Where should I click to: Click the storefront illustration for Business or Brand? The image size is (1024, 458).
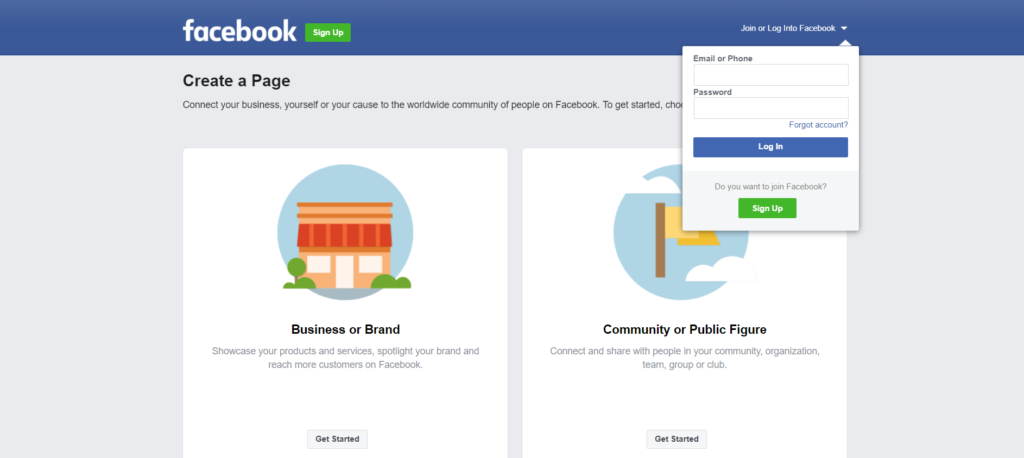[346, 234]
